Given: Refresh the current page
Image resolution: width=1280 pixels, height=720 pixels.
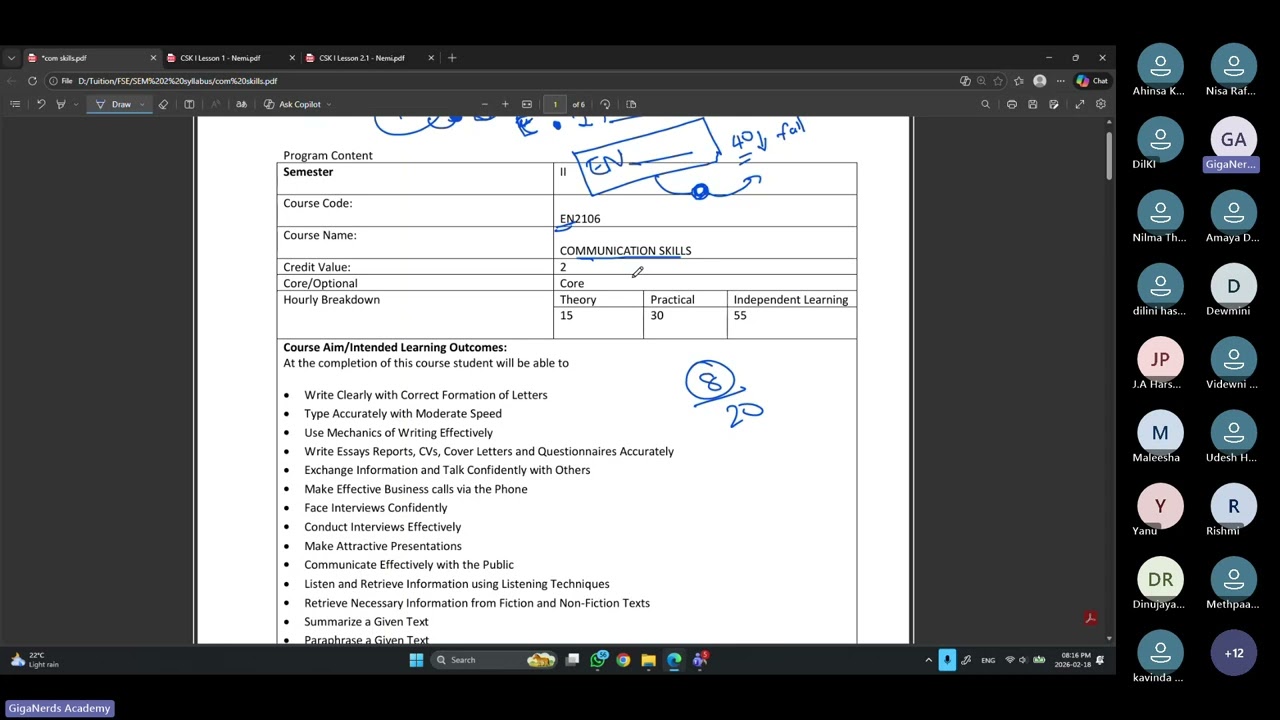Looking at the screenshot, I should click(32, 81).
